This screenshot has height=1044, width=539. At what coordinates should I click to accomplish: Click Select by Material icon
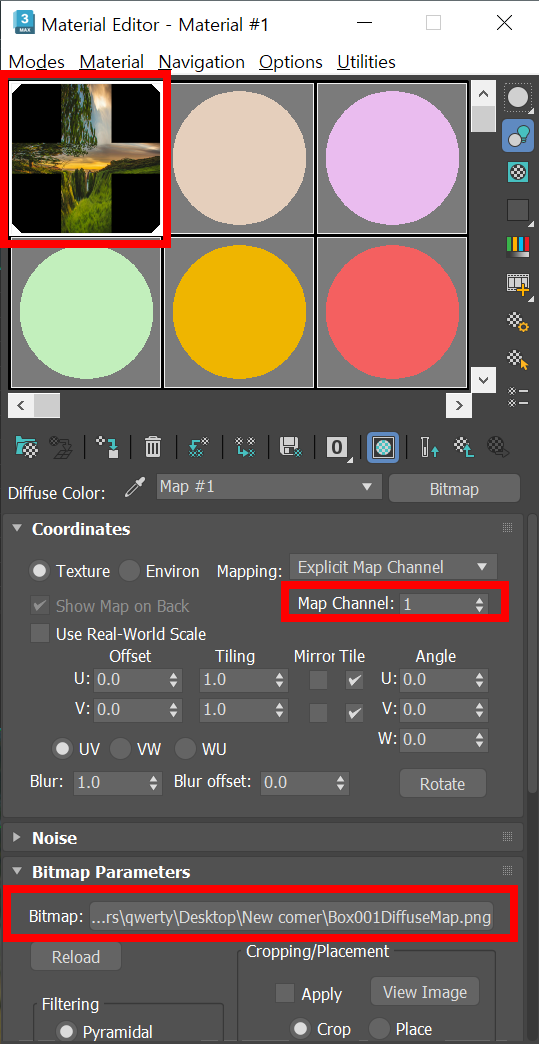(517, 360)
